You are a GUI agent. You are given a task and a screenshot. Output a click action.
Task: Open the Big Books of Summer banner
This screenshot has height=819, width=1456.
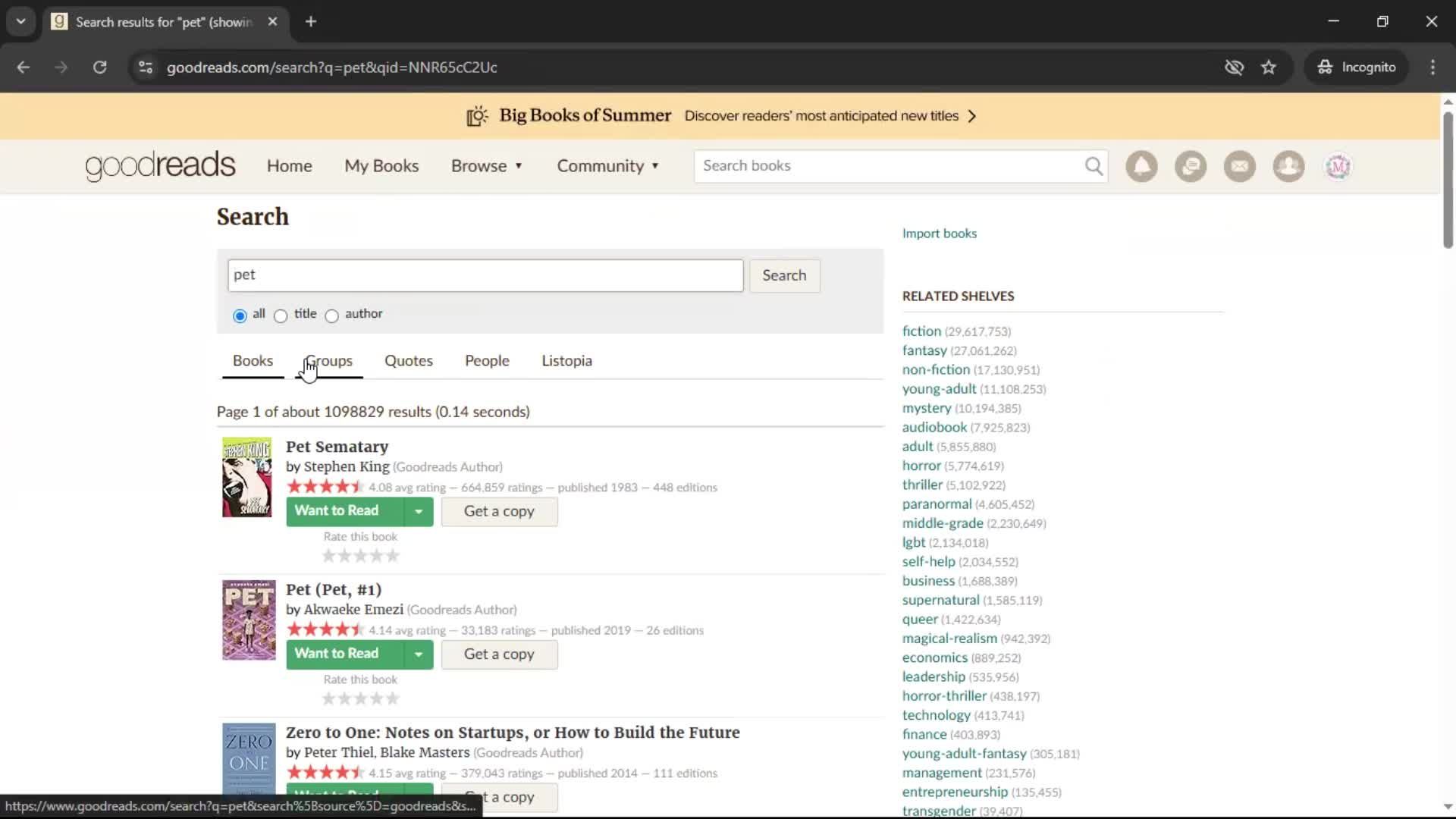point(721,116)
